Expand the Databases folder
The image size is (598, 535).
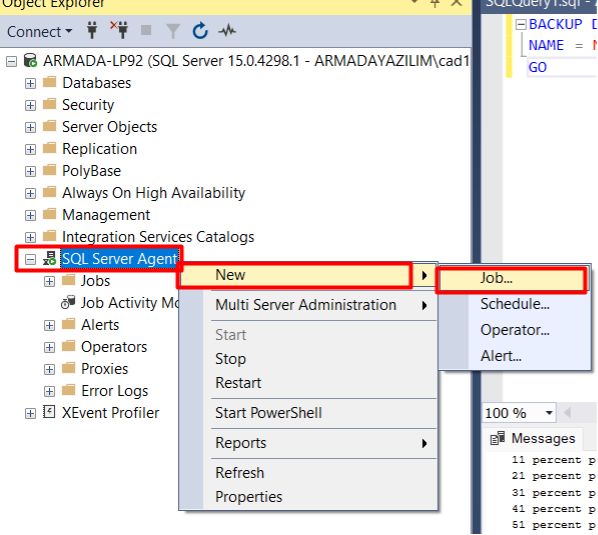(30, 84)
